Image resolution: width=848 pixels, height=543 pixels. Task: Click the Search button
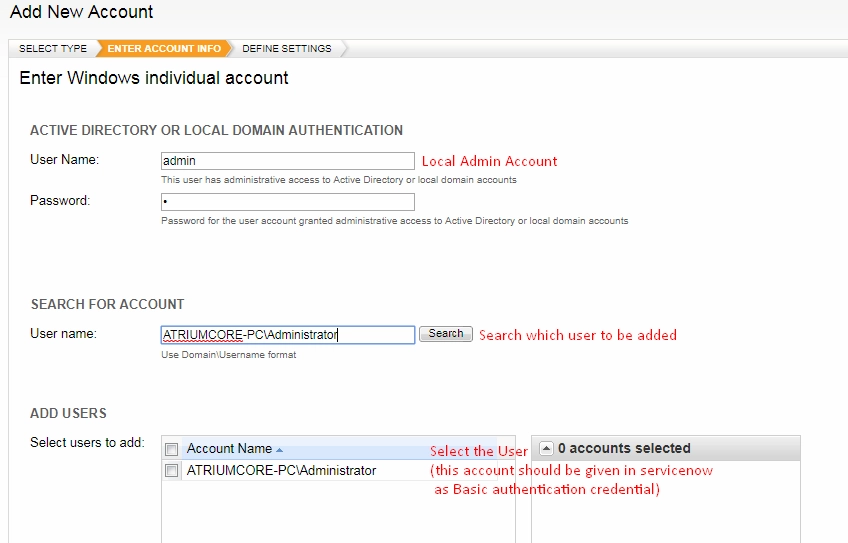pyautogui.click(x=446, y=334)
